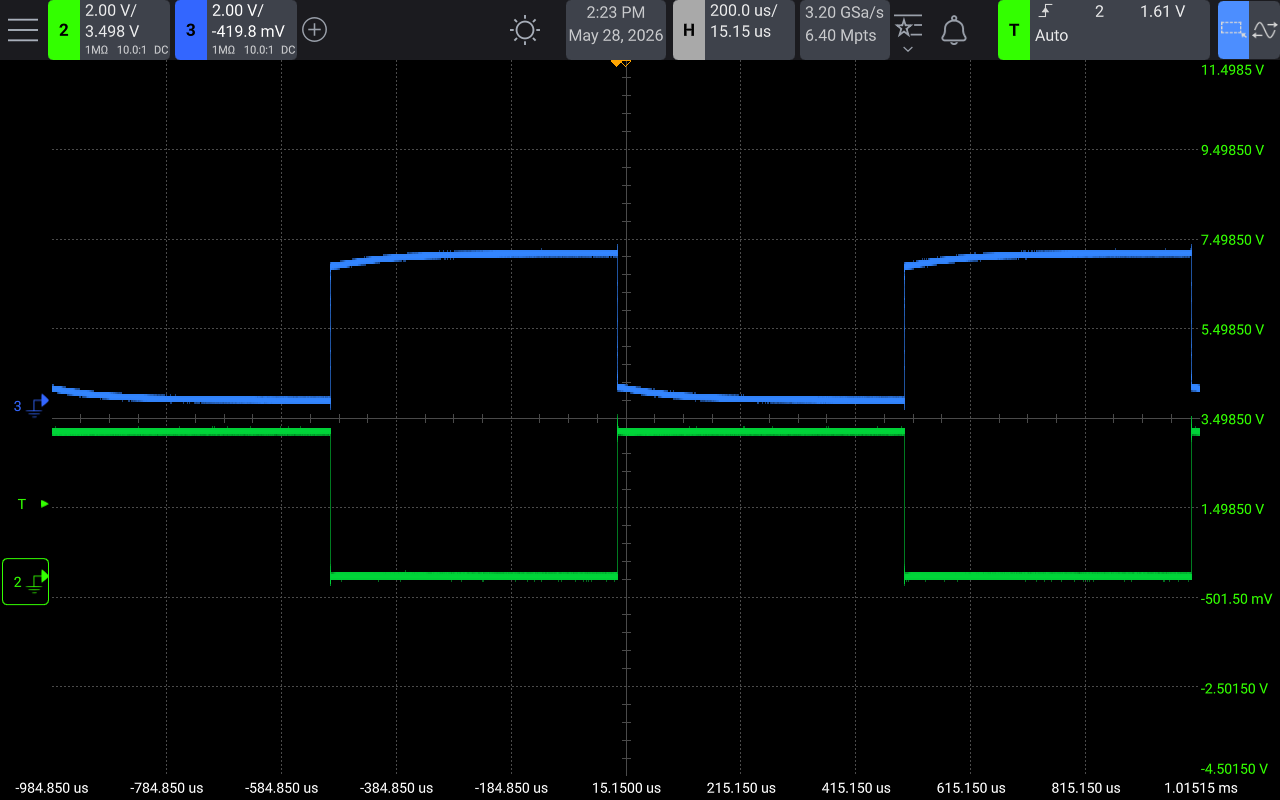Click the waveform icon beside the zoom box
1280x800 pixels.
(x=1264, y=30)
